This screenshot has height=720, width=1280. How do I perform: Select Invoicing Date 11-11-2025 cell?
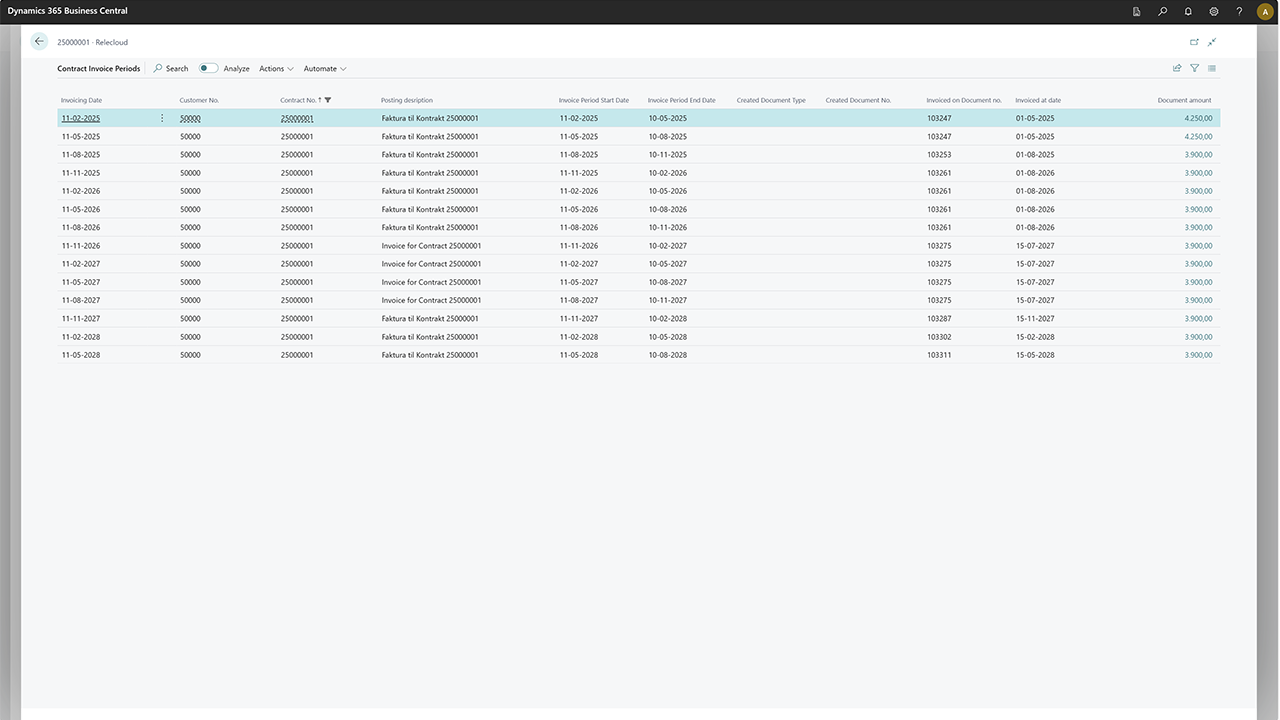[81, 173]
